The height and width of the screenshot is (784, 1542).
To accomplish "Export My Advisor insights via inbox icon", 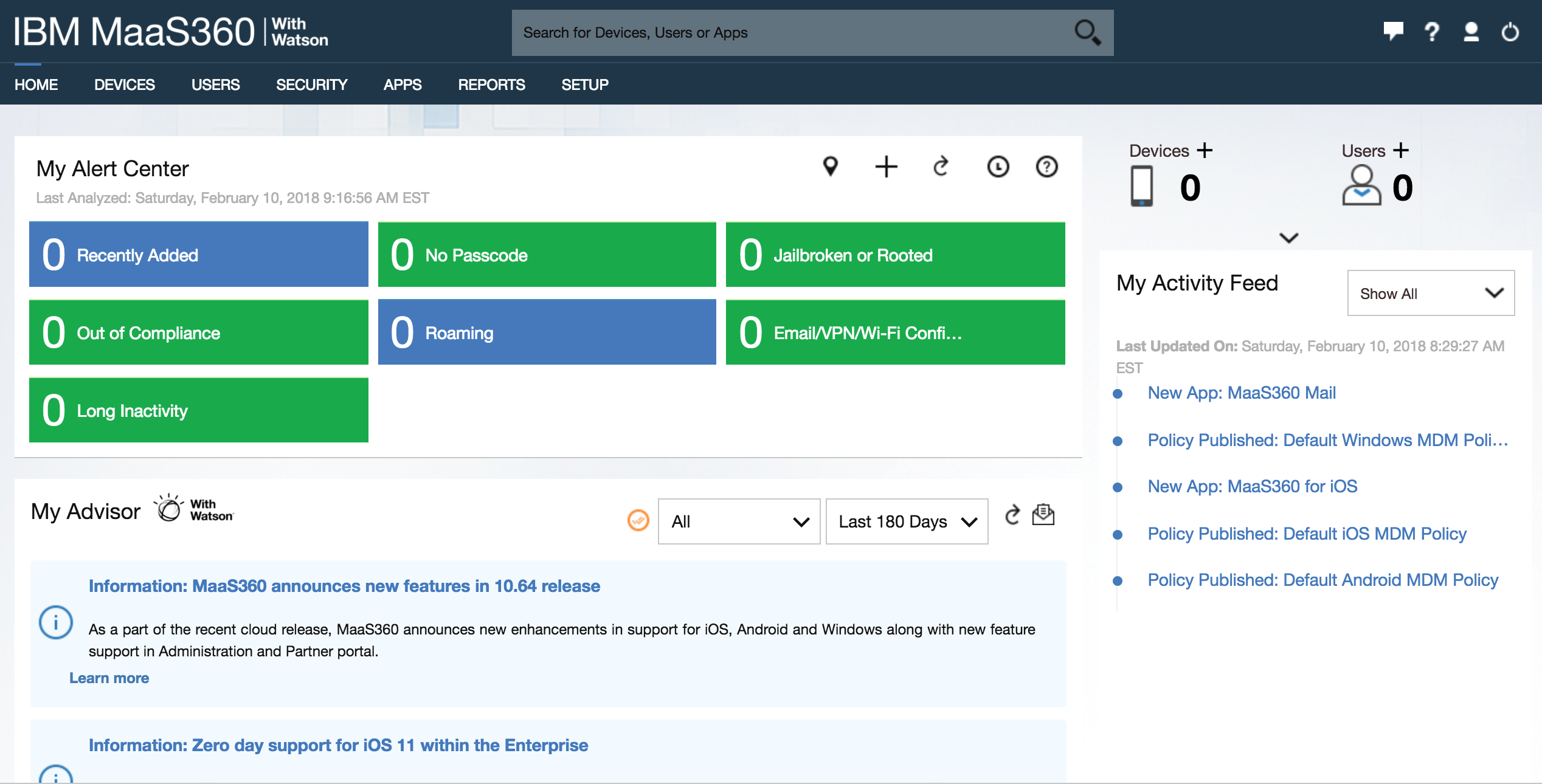I will pyautogui.click(x=1043, y=515).
